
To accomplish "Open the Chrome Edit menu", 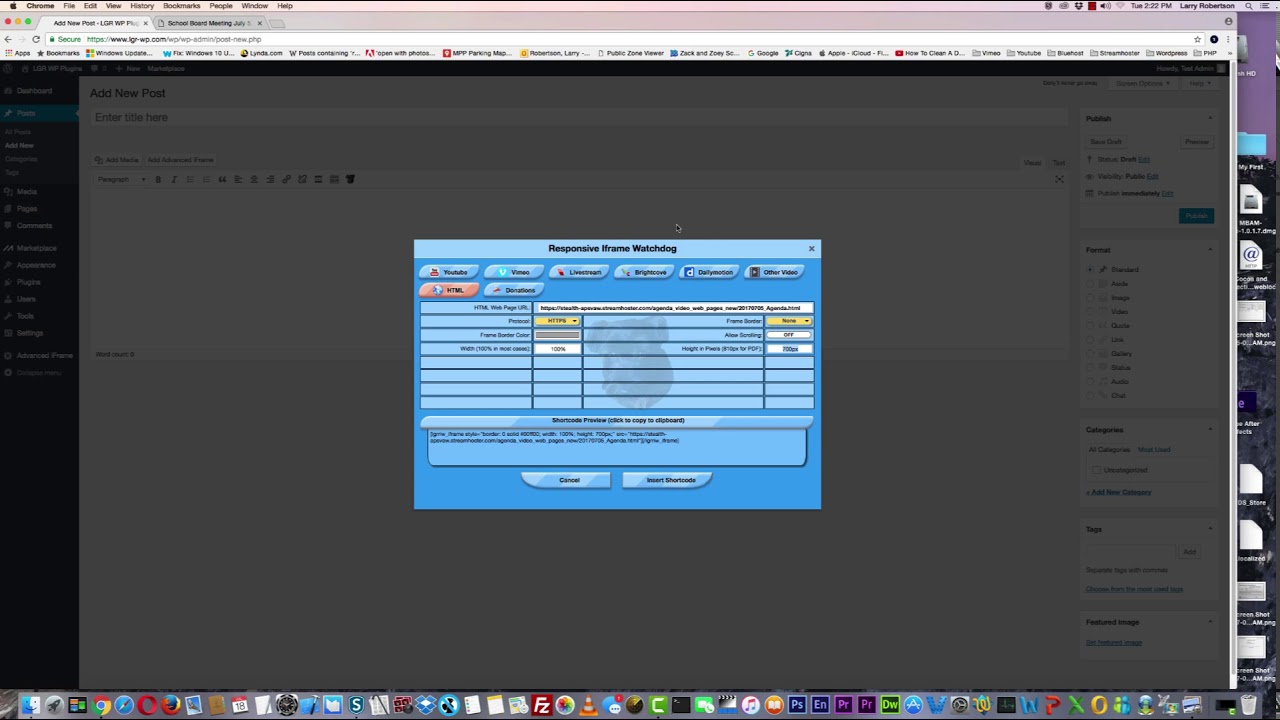I will click(90, 6).
